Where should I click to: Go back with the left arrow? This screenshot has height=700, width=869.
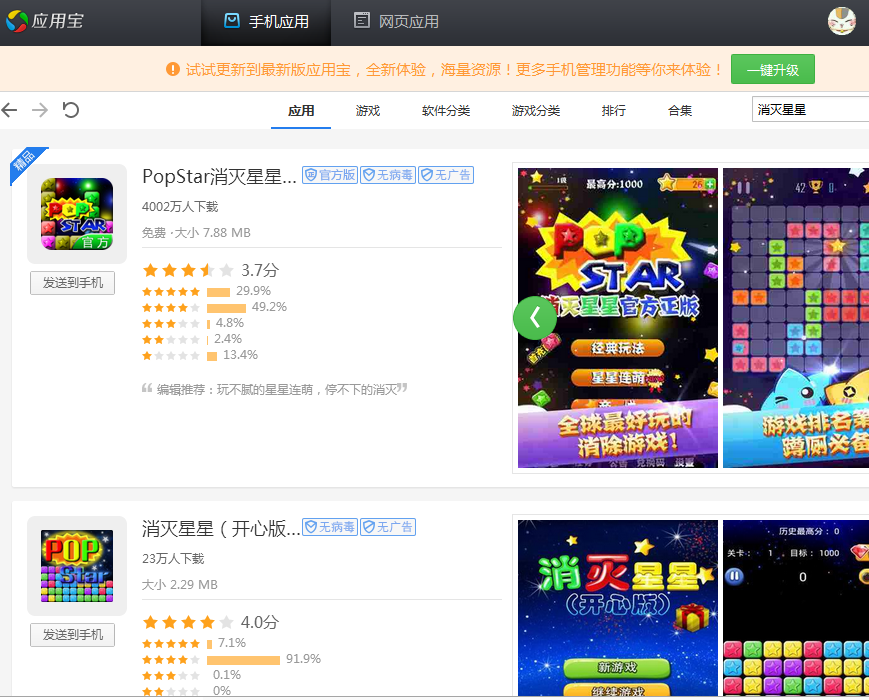point(9,110)
